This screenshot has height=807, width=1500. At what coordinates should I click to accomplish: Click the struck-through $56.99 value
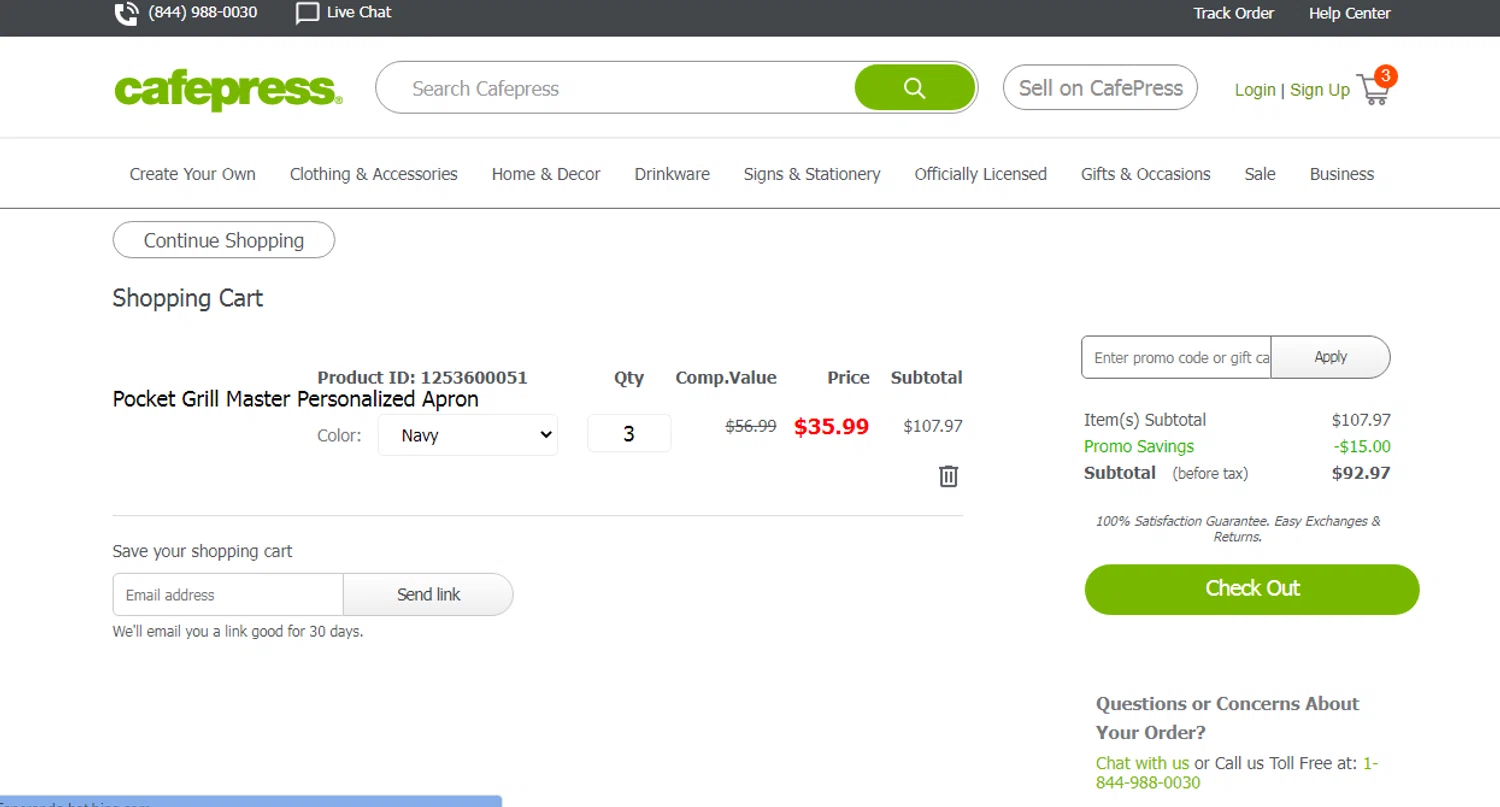[751, 426]
